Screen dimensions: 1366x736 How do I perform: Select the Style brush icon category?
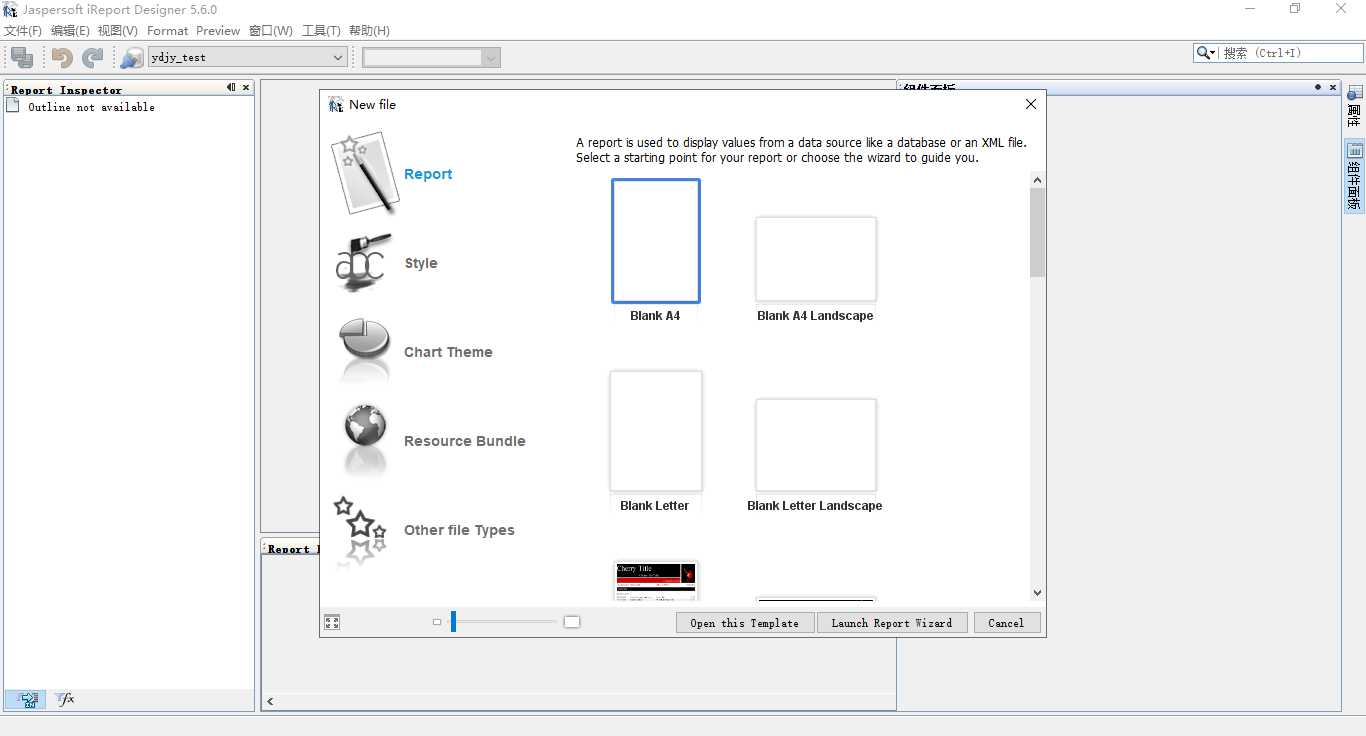coord(363,263)
